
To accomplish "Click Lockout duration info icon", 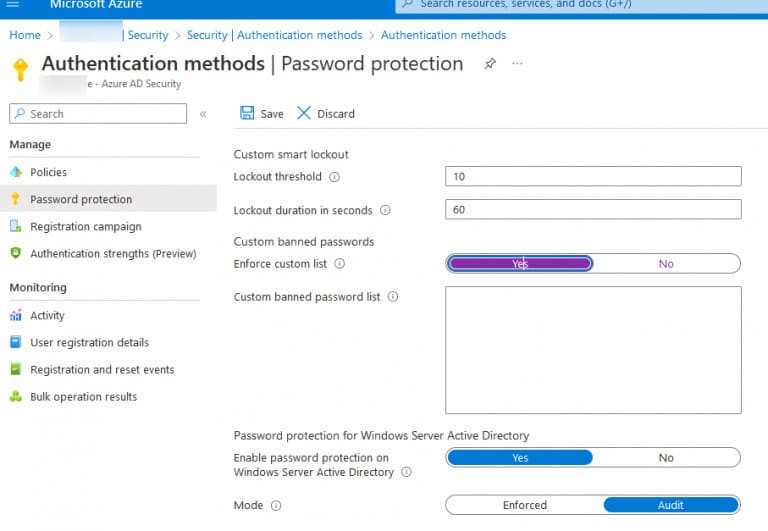I will point(385,210).
